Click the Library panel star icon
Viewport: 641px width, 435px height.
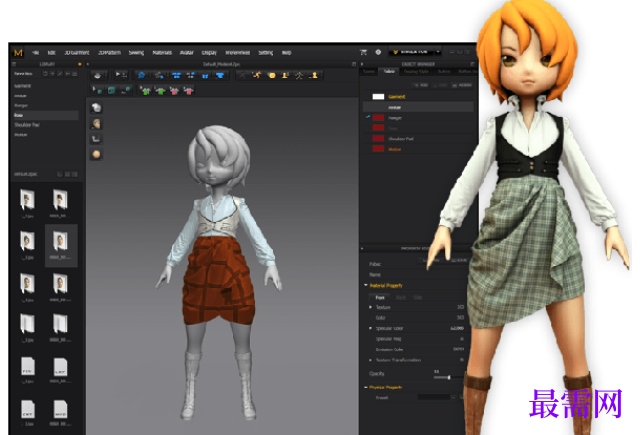(x=80, y=64)
